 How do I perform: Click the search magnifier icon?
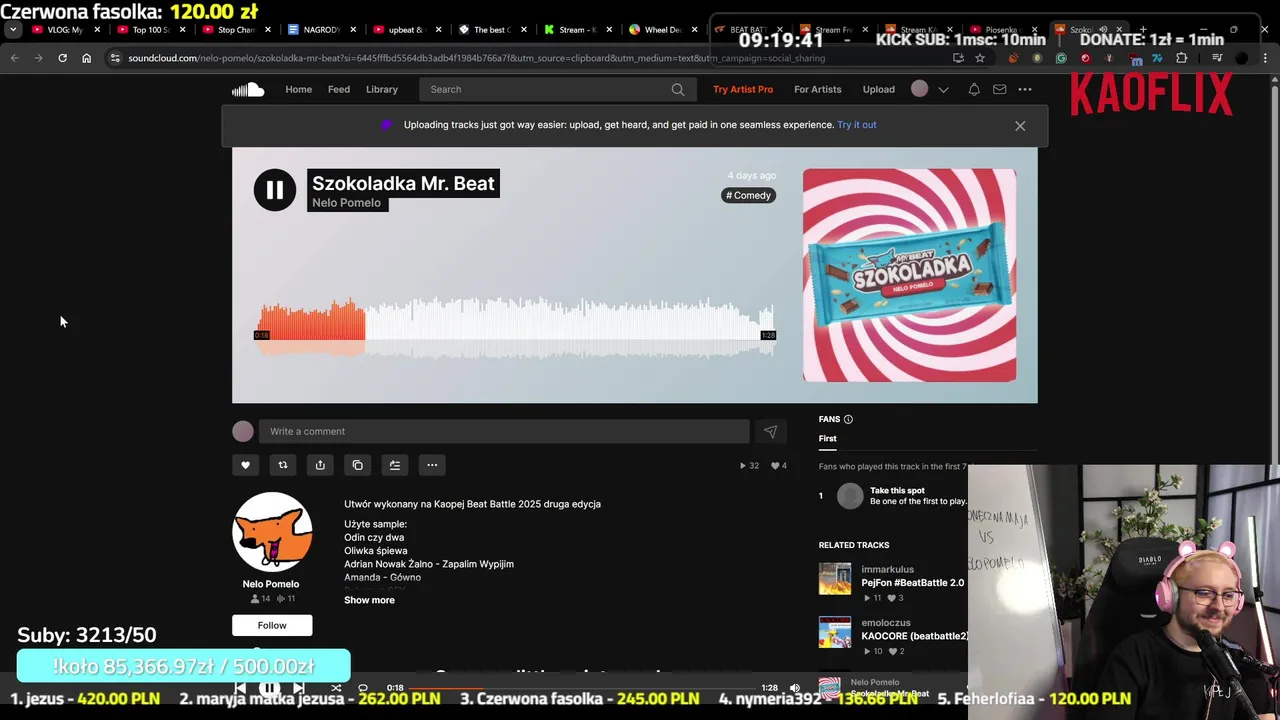coord(678,89)
